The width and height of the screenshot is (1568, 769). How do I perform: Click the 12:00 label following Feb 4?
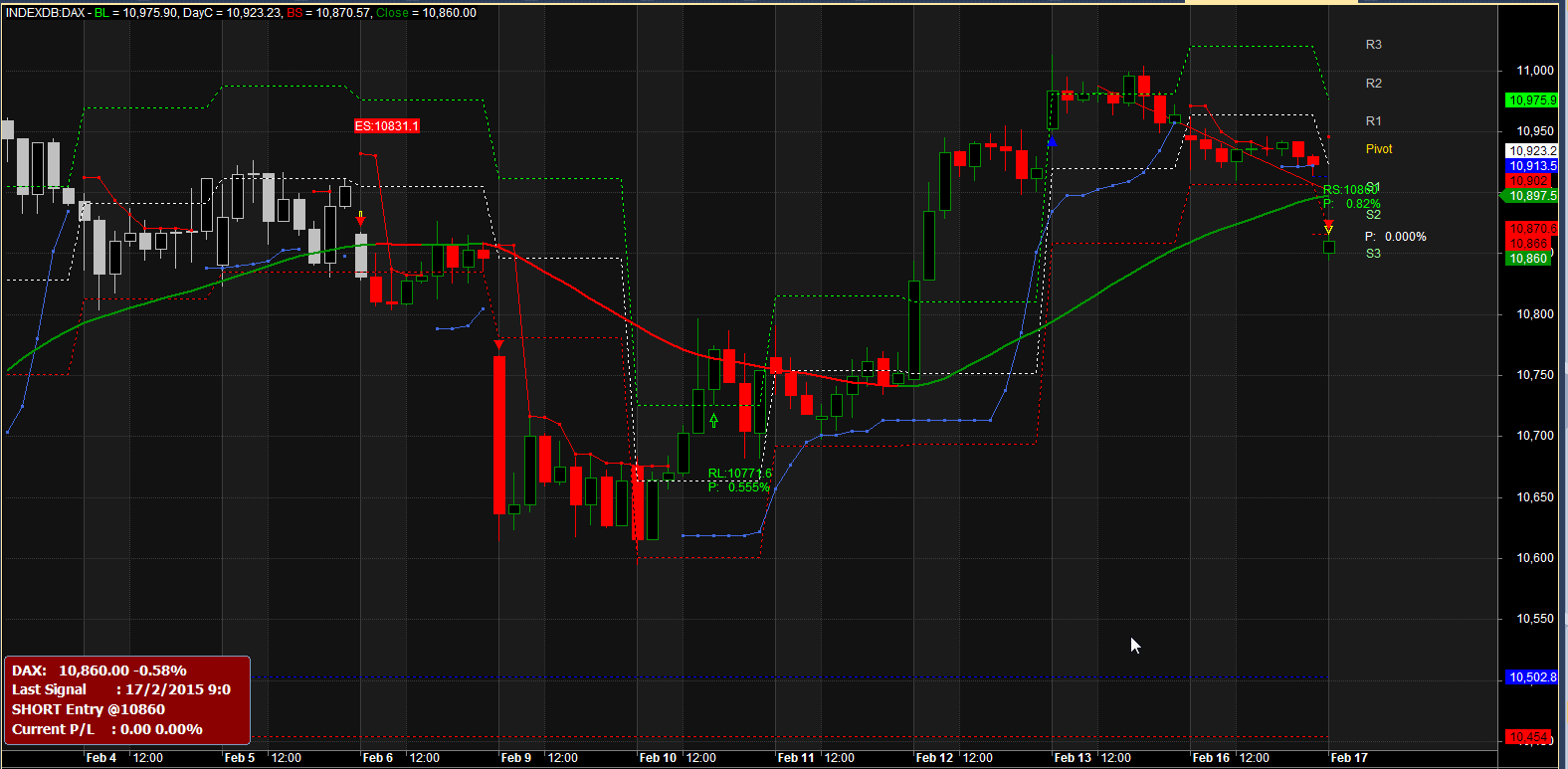148,758
